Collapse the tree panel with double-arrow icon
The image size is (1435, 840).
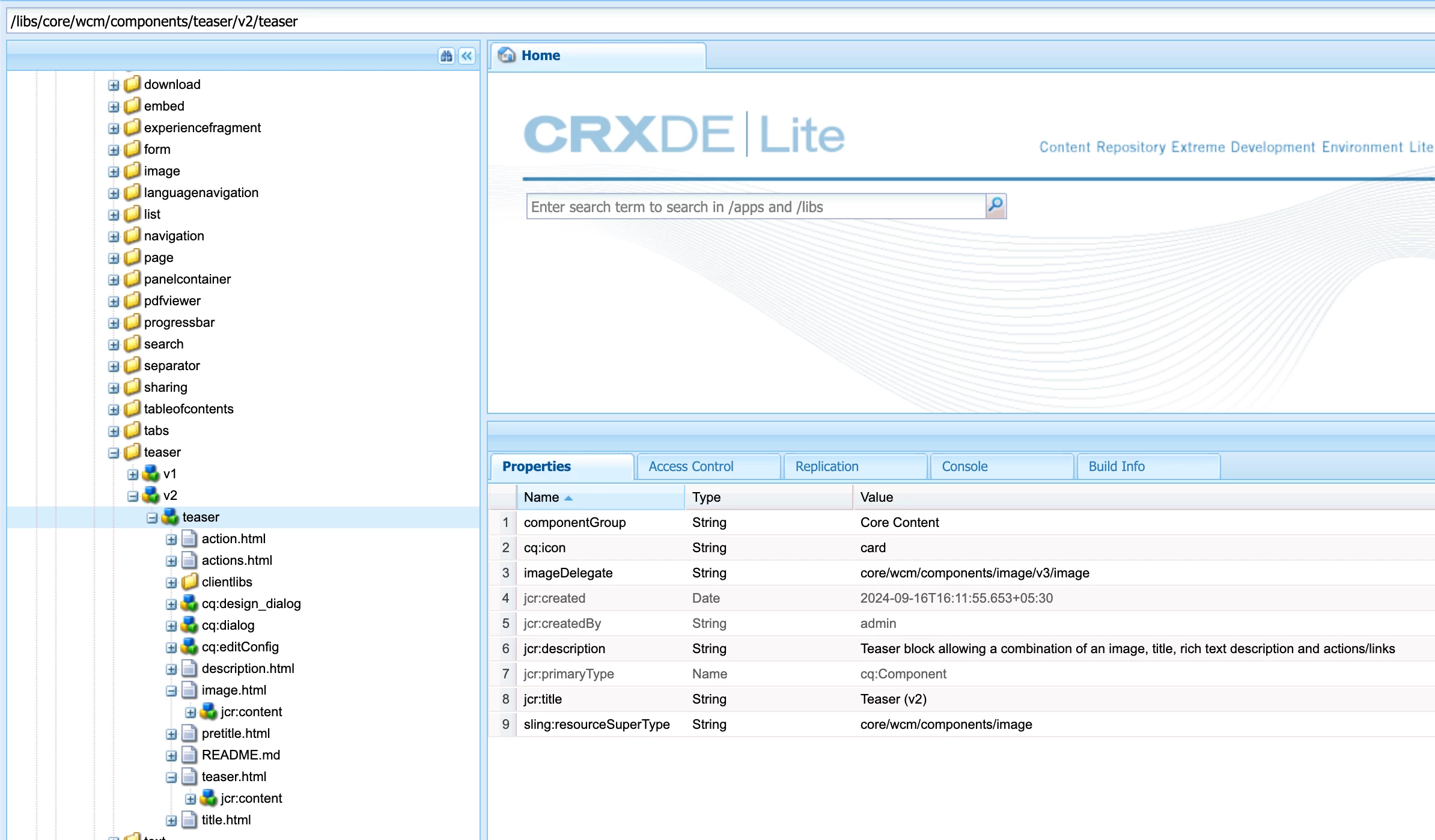pos(467,56)
